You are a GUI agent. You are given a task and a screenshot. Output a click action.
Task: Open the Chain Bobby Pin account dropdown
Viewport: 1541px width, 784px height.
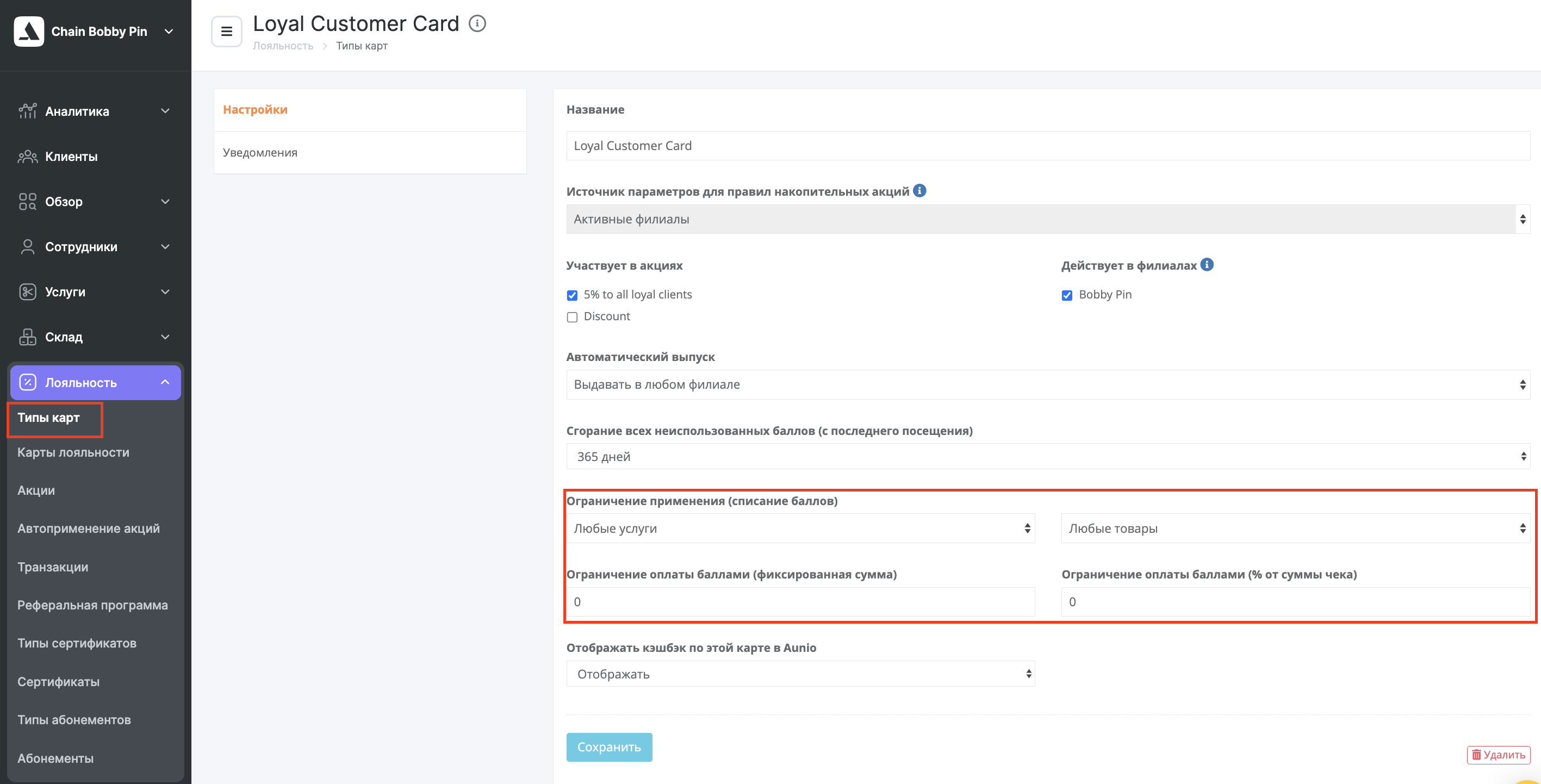pos(169,31)
